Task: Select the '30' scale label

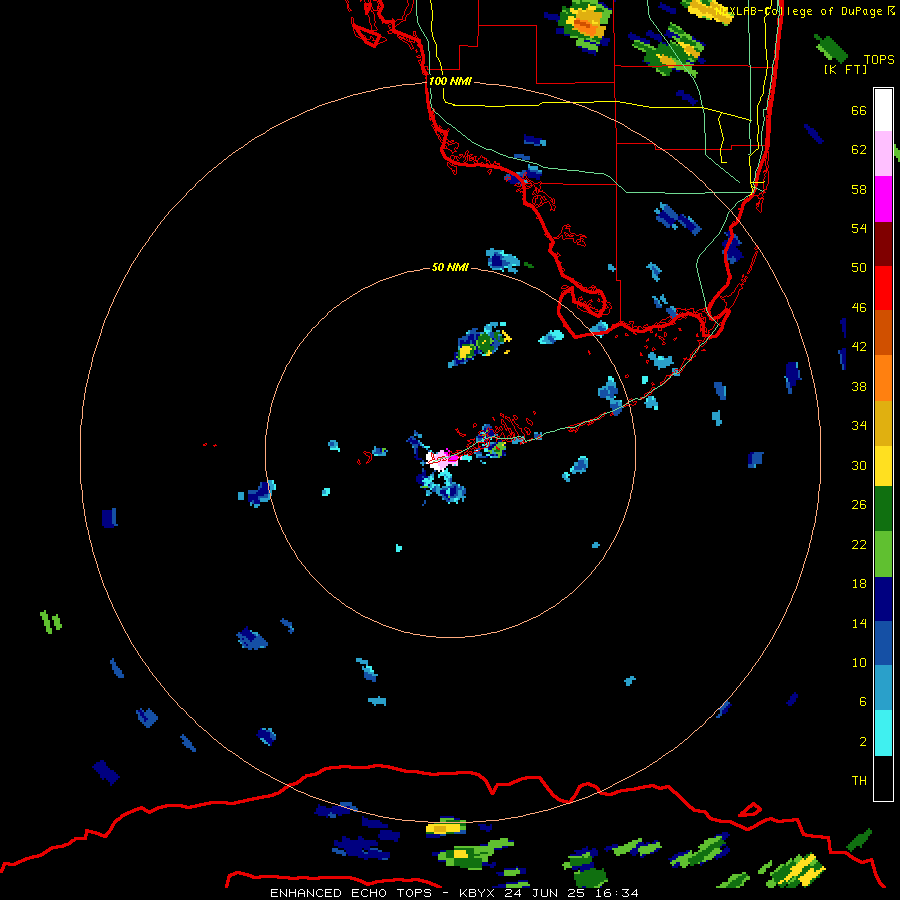Action: click(859, 465)
